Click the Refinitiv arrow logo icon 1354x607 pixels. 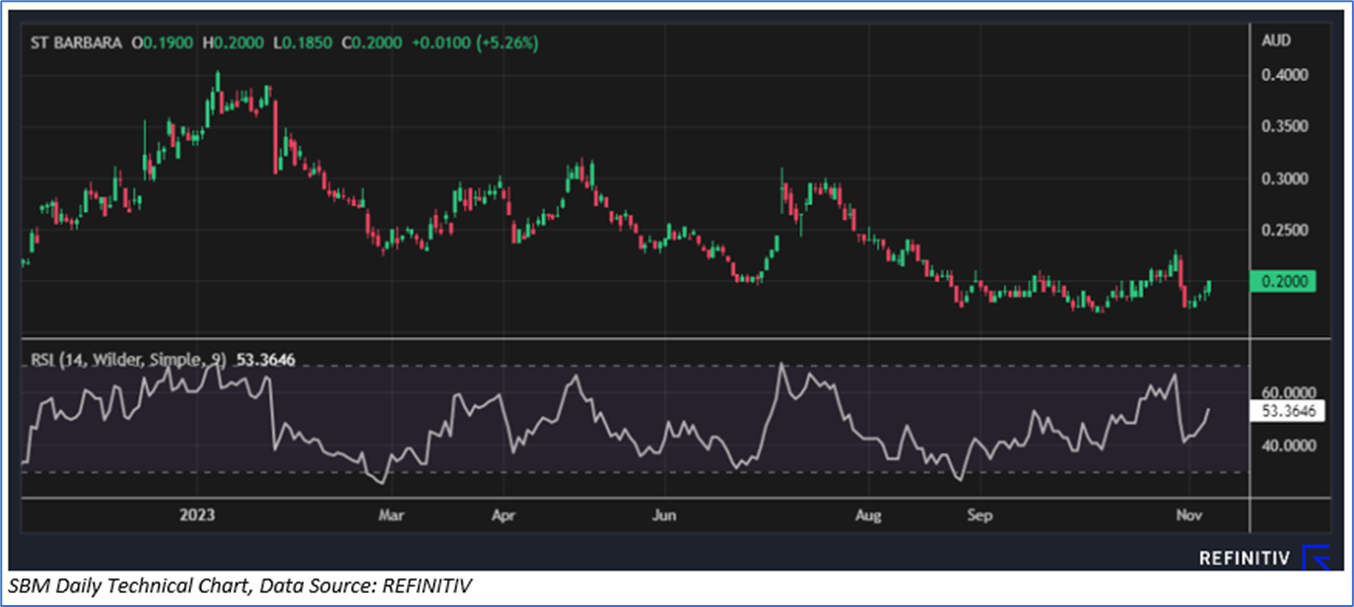click(x=1318, y=556)
